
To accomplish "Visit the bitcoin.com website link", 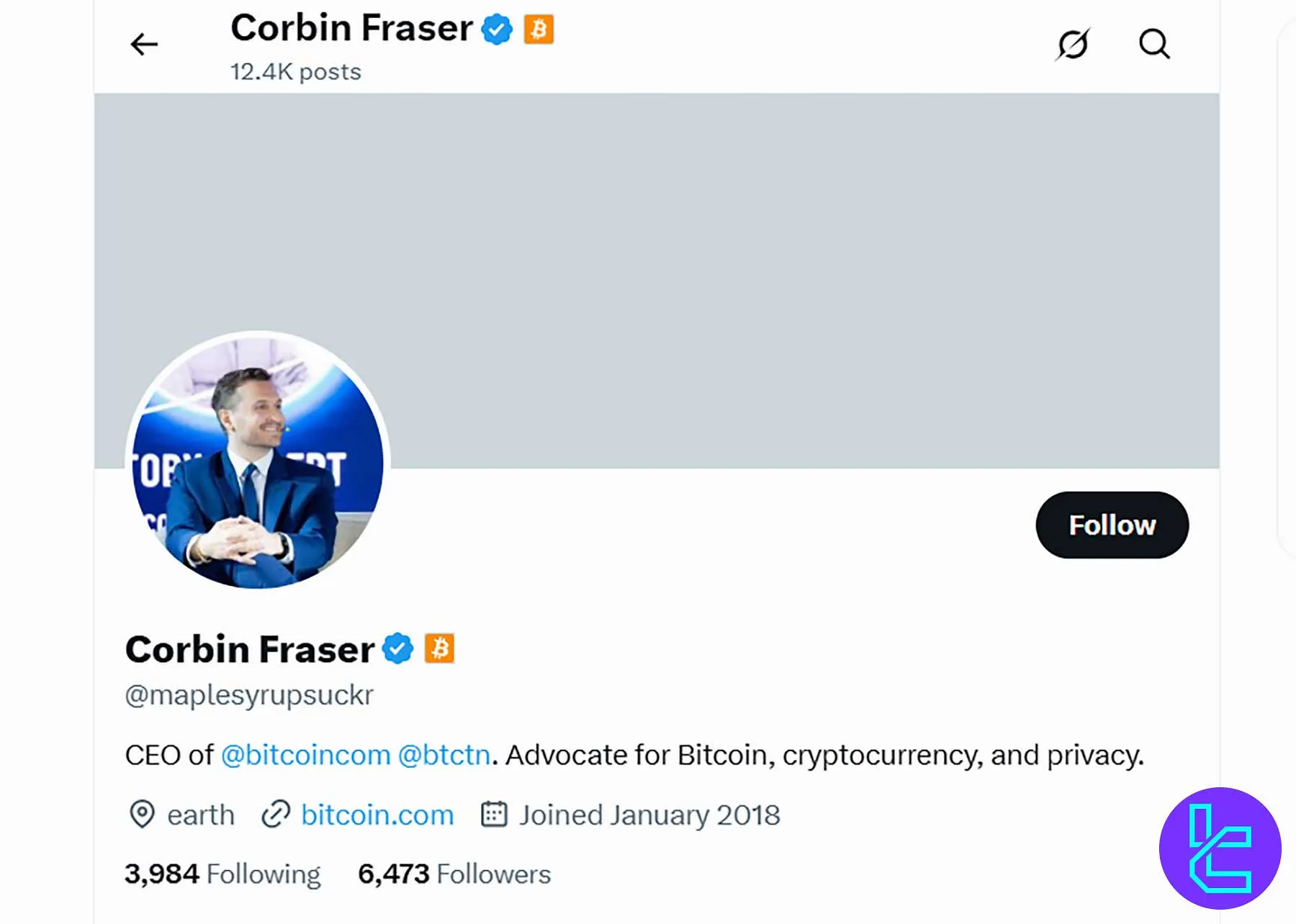I will 377,815.
